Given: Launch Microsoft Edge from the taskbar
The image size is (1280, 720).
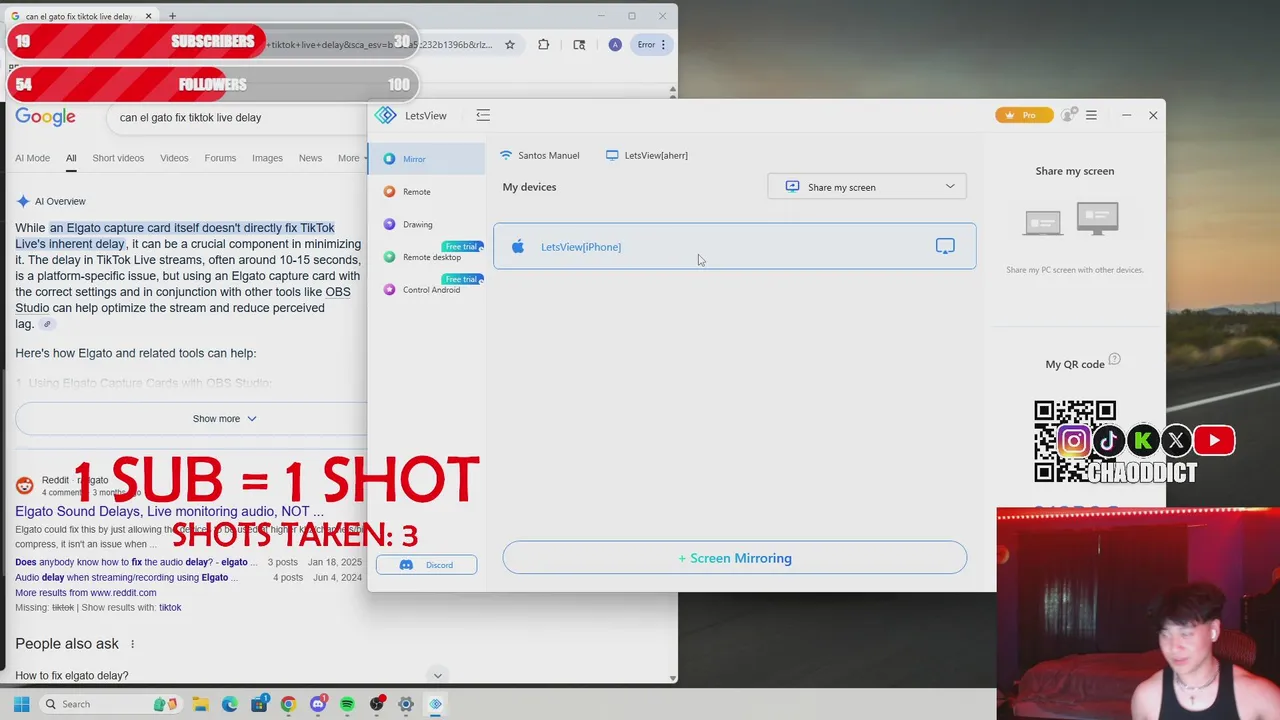Looking at the screenshot, I should tap(230, 704).
